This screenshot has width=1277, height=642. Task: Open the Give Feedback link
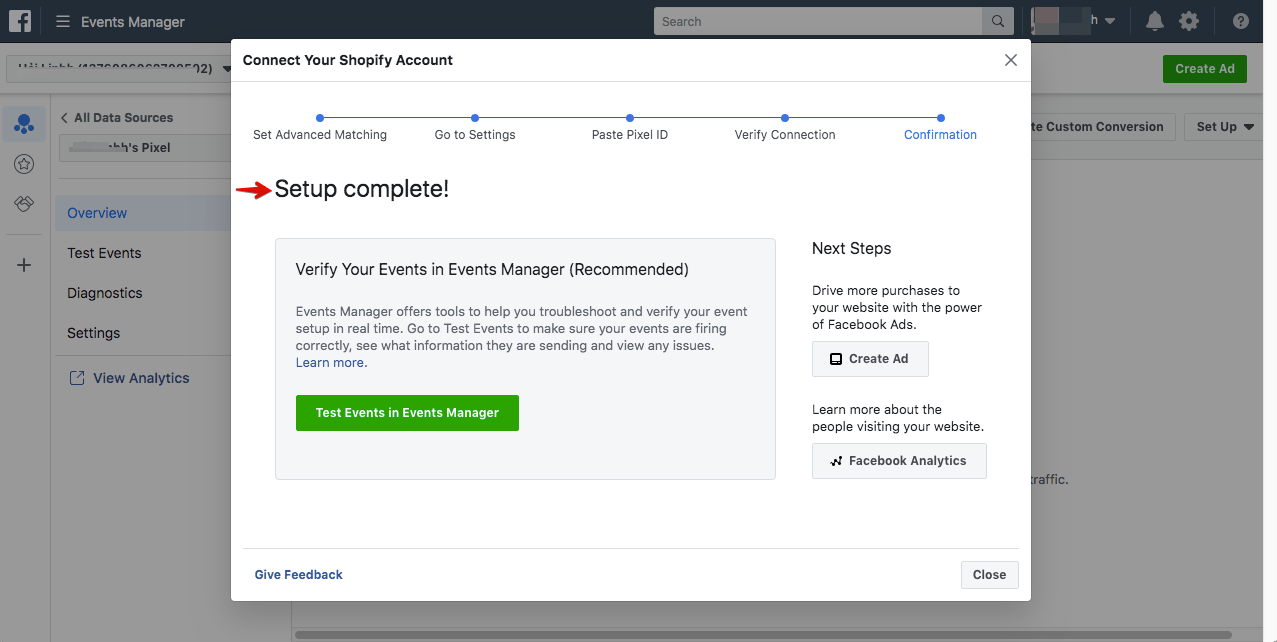pos(299,575)
